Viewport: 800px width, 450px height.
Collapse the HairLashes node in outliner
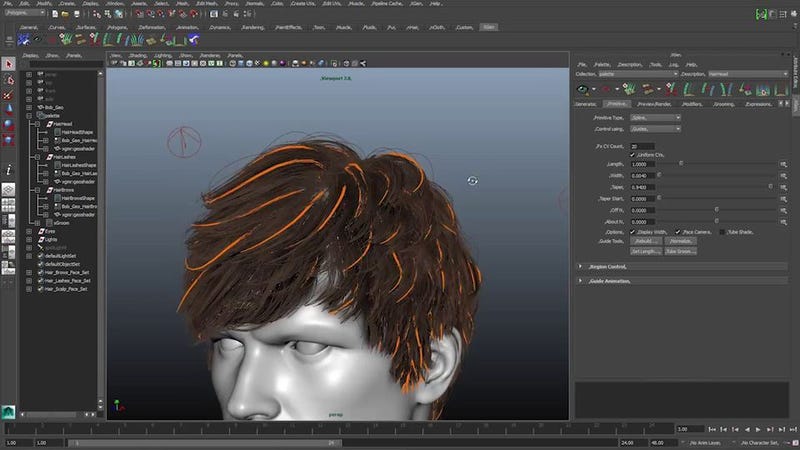coord(37,157)
